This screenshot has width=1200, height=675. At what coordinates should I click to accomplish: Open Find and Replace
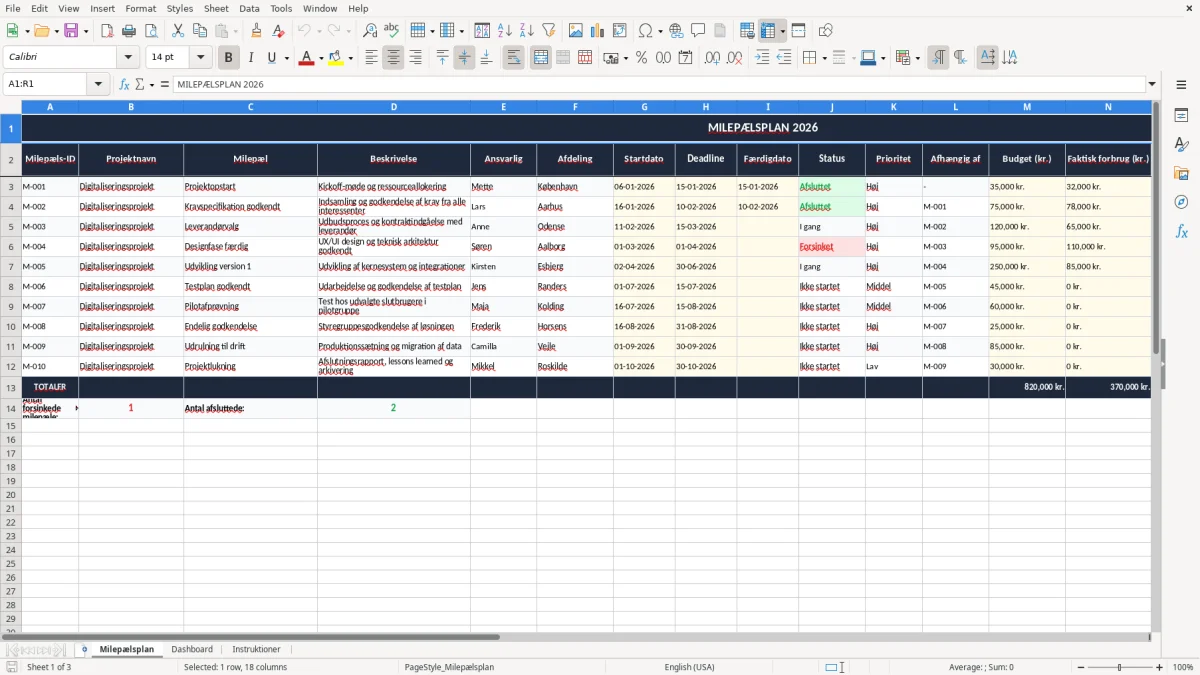click(x=370, y=31)
